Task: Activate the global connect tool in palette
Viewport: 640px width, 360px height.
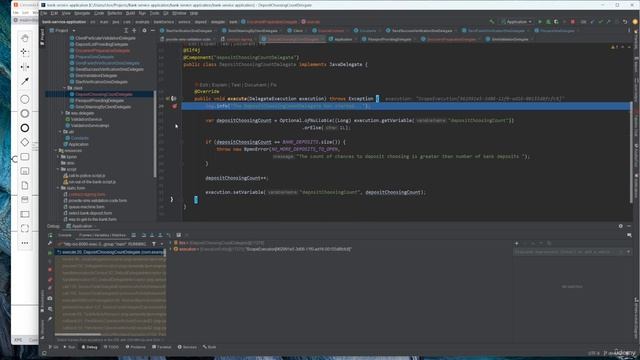Action: pyautogui.click(x=25, y=81)
